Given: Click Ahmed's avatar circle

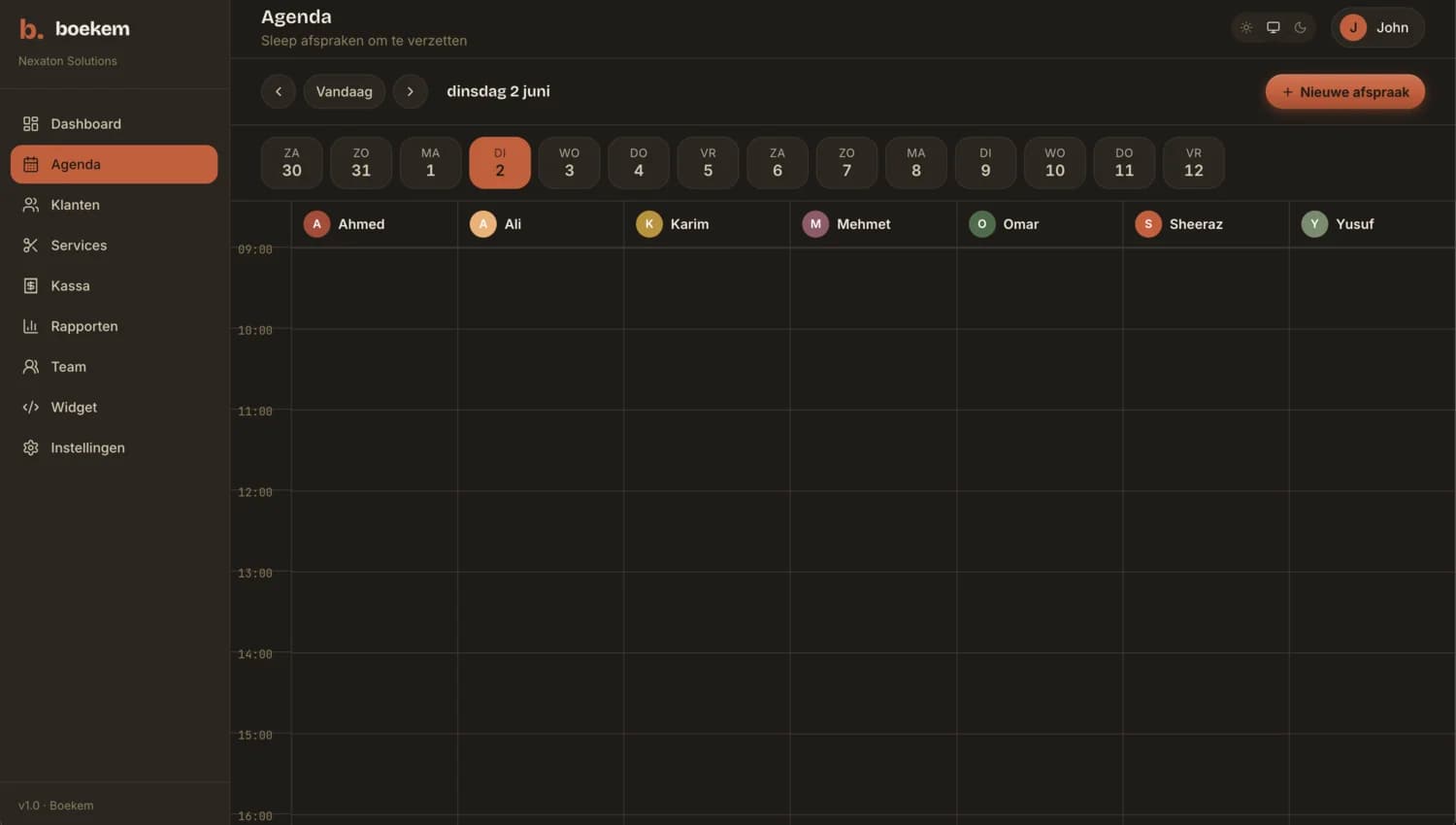Looking at the screenshot, I should pos(316,224).
